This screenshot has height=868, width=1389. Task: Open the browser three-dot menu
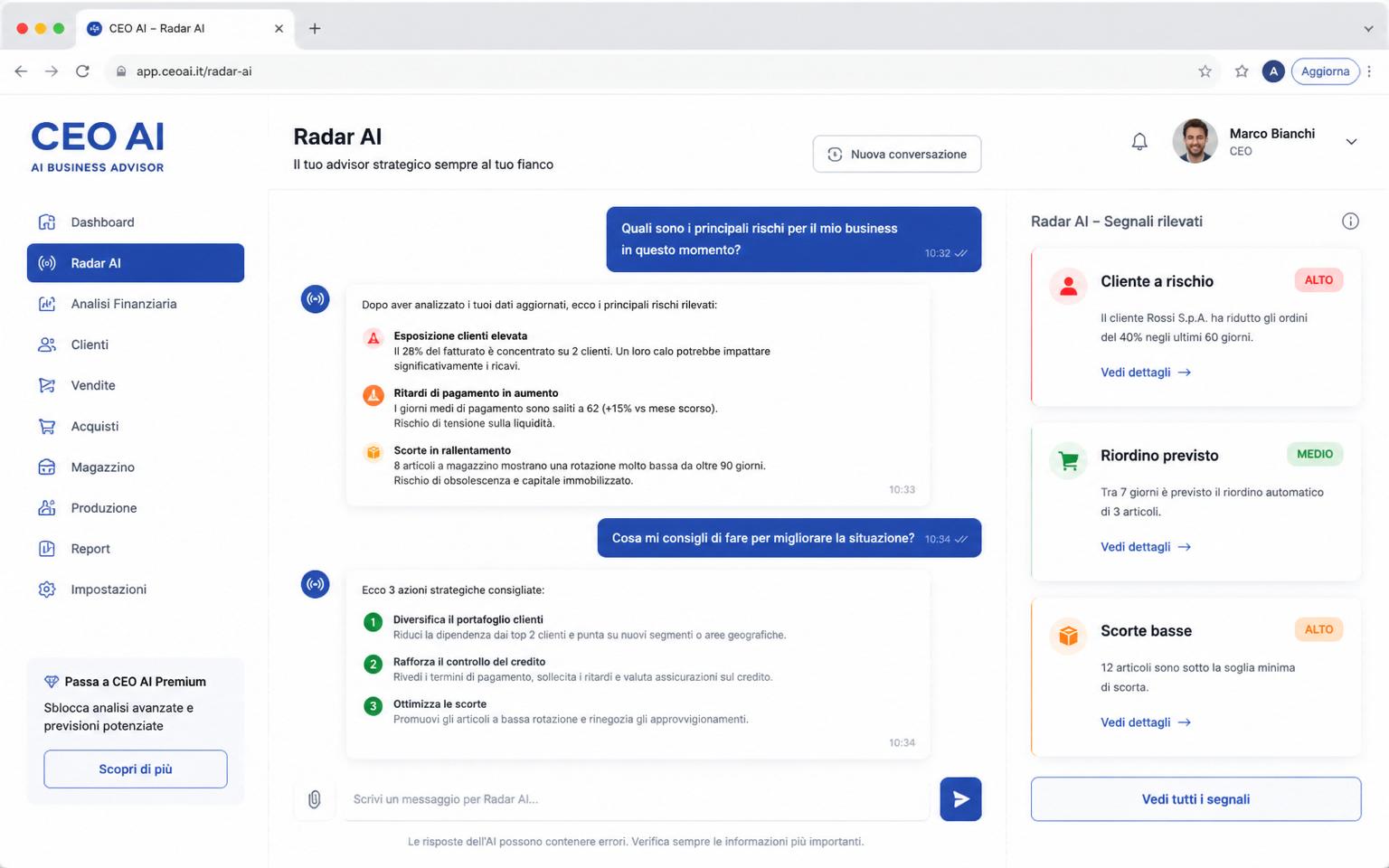coord(1370,71)
